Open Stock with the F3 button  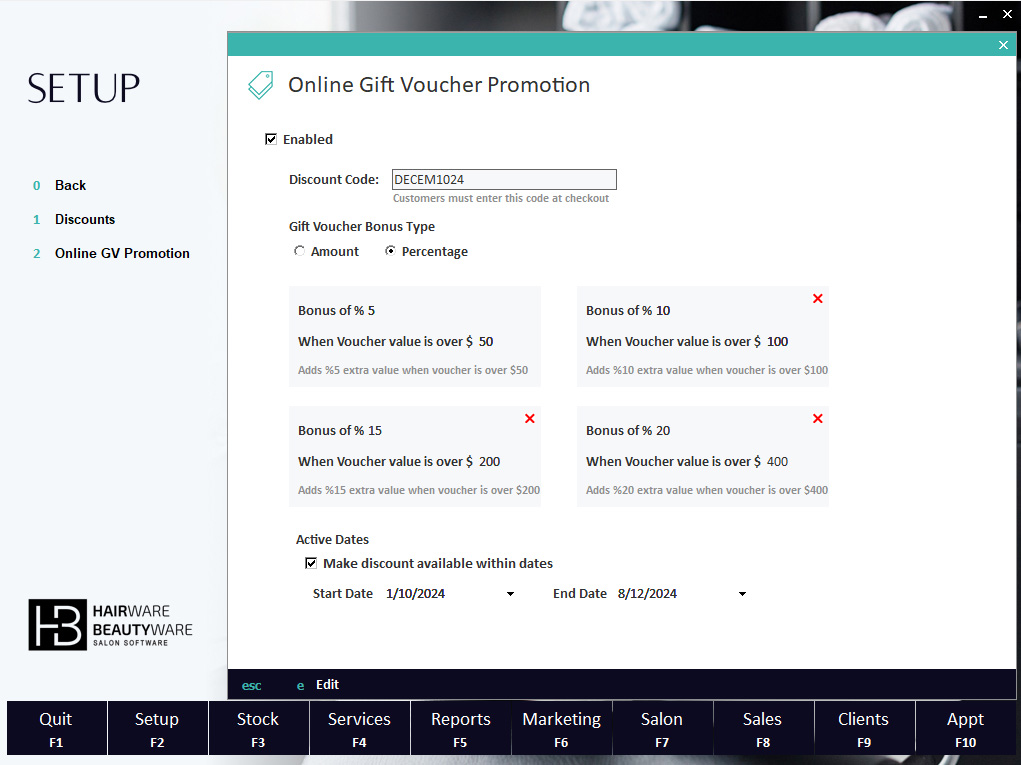pyautogui.click(x=259, y=728)
